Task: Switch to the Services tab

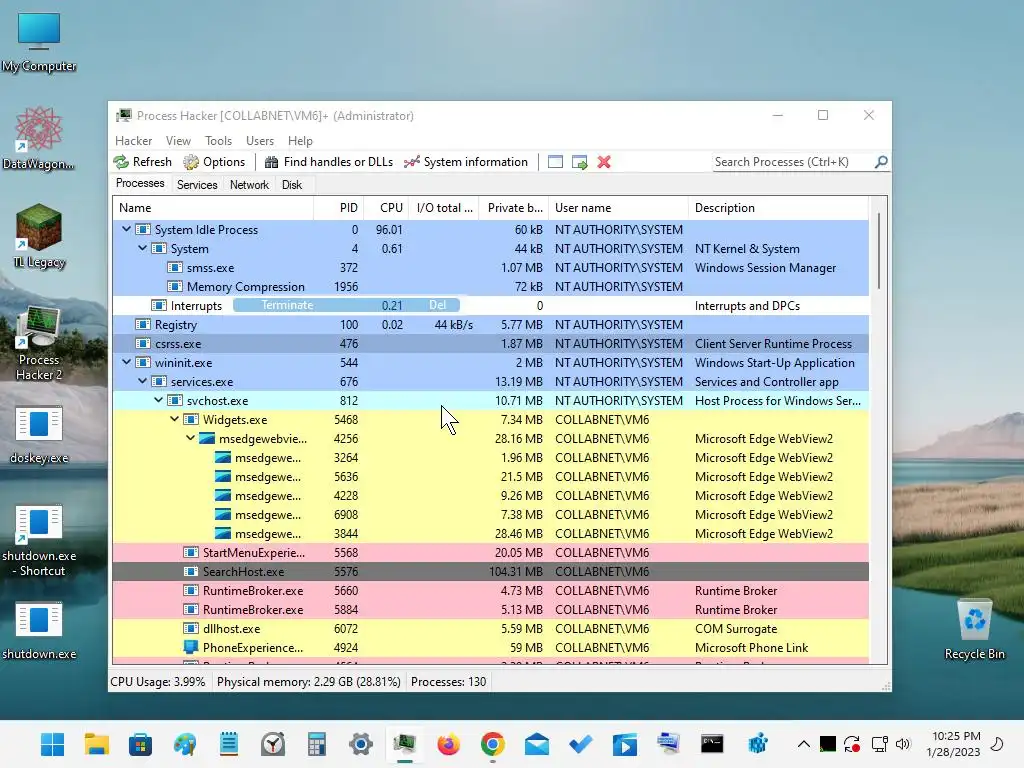Action: tap(197, 185)
